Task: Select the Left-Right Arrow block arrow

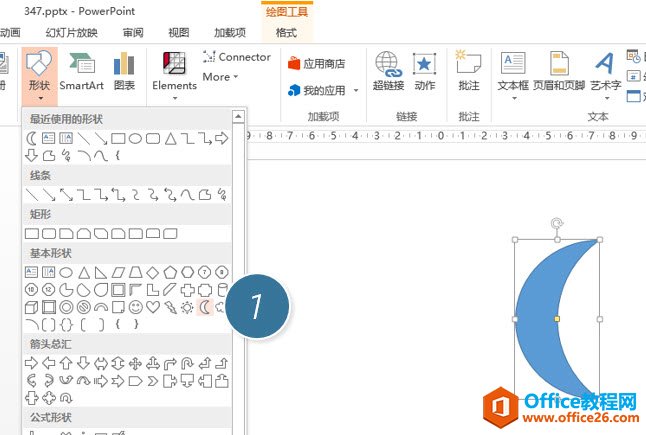Action: pos(101,363)
